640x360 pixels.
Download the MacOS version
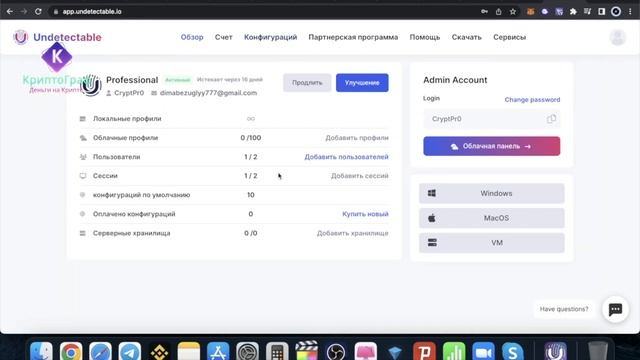tap(491, 218)
